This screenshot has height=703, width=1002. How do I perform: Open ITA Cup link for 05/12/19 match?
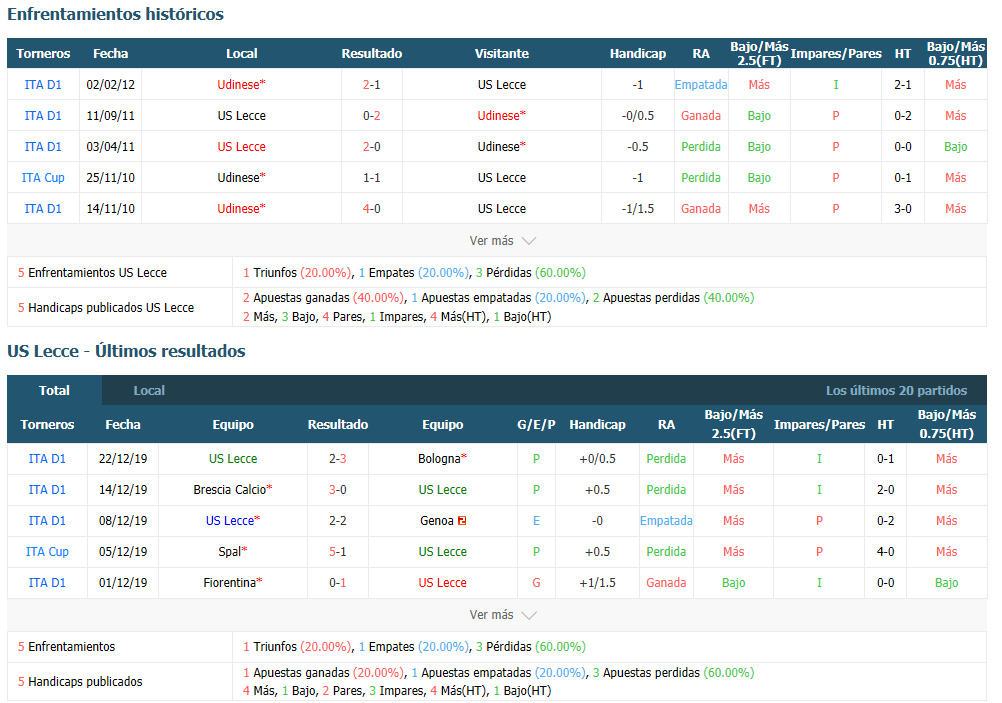(x=47, y=552)
